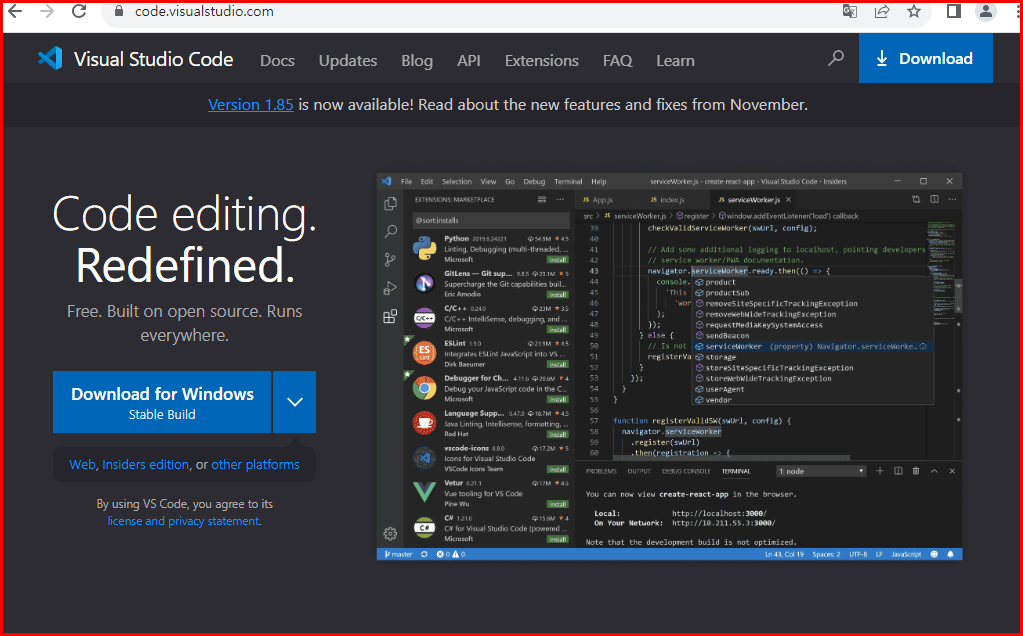Click the share page icon in address bar
The width and height of the screenshot is (1023, 636).
click(x=882, y=11)
